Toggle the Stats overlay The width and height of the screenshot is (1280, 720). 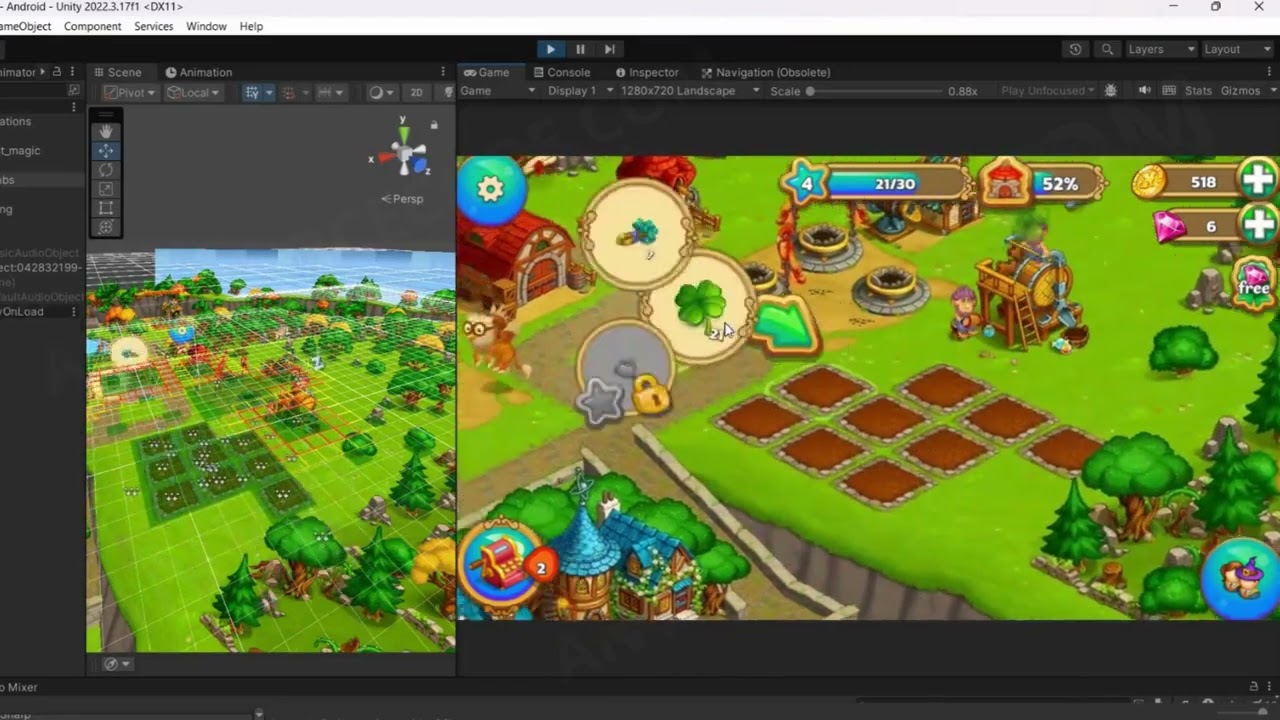[1198, 91]
